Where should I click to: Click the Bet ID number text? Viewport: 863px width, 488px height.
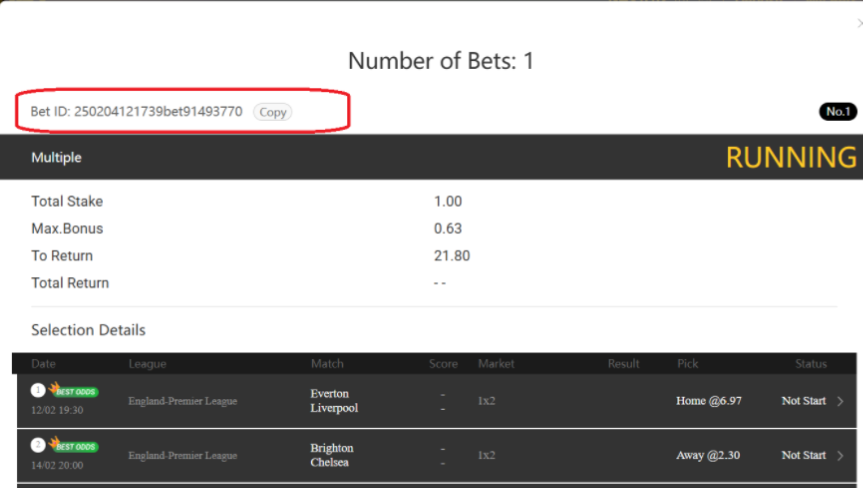[x=157, y=112]
